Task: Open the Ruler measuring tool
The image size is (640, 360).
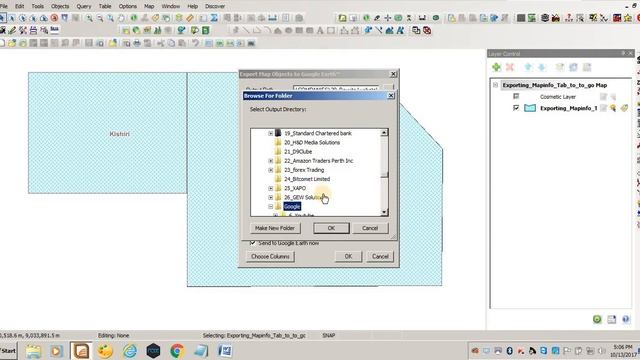Action: (190, 18)
